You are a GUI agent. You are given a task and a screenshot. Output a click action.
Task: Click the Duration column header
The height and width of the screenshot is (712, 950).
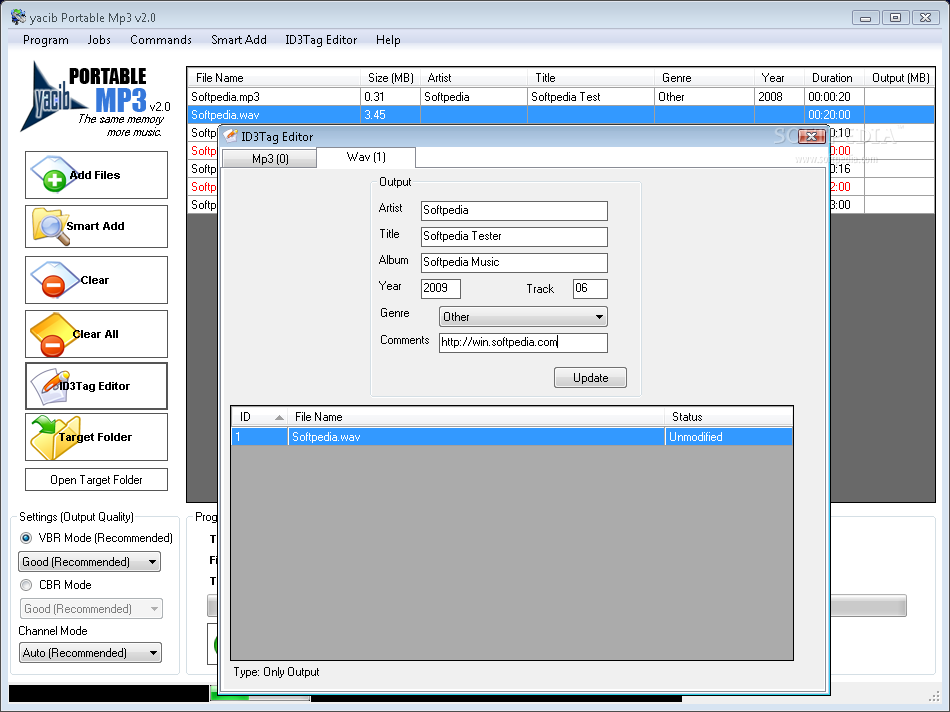click(834, 78)
